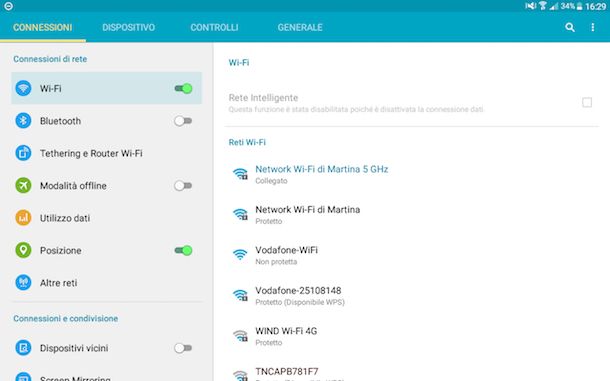
Task: Select the Wi-Fi icon in sidebar
Action: click(x=23, y=88)
